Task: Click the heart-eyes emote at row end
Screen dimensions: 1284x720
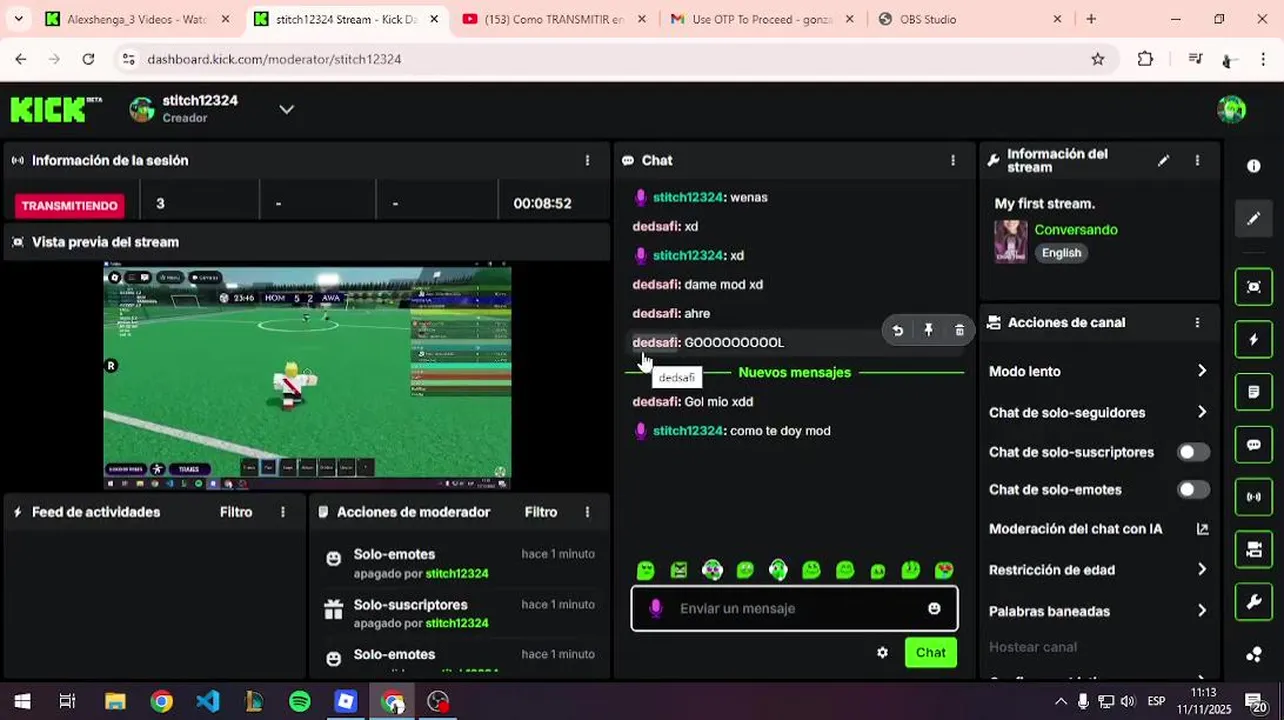Action: (944, 570)
